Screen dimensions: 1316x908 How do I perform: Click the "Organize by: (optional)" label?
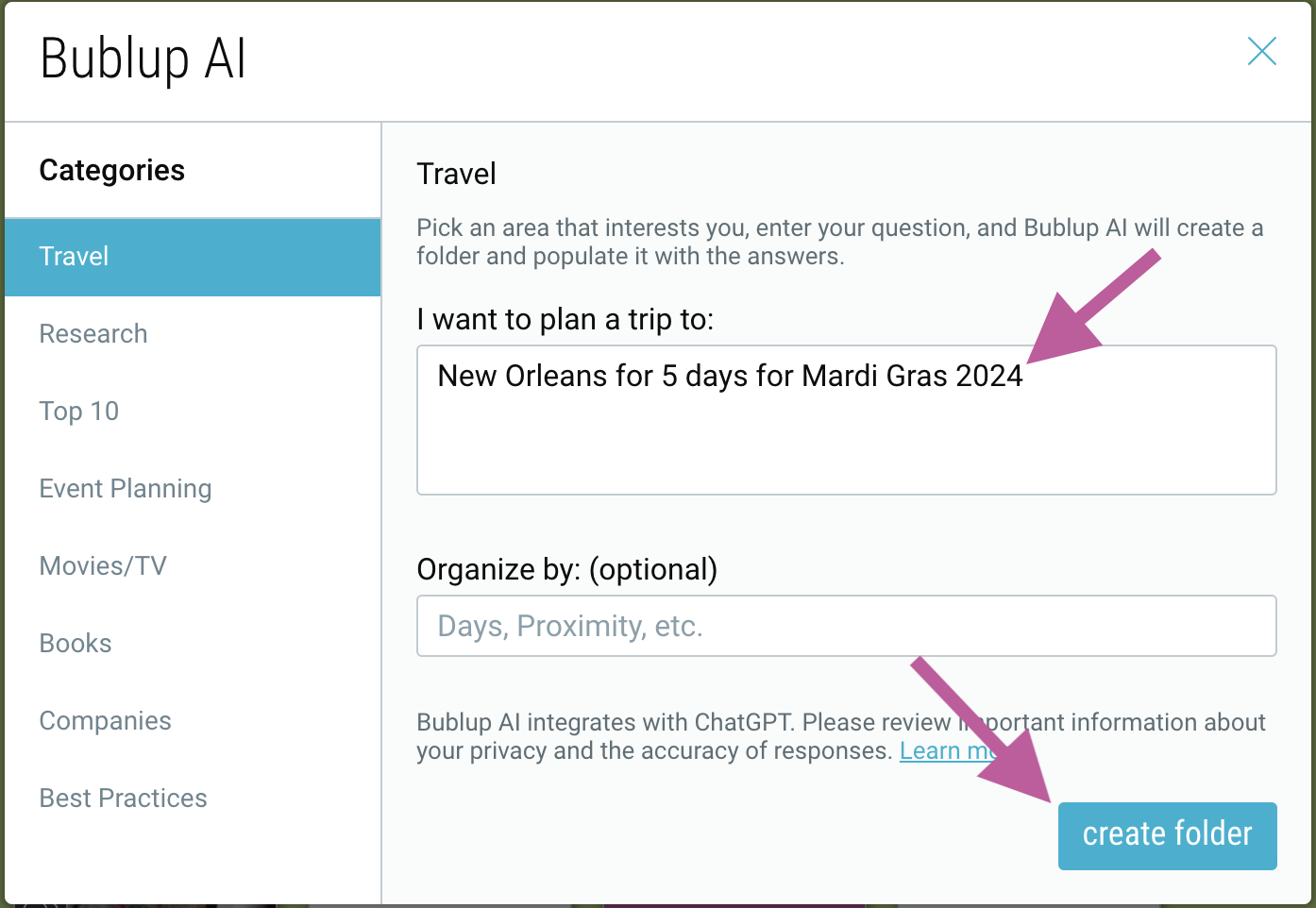[566, 570]
